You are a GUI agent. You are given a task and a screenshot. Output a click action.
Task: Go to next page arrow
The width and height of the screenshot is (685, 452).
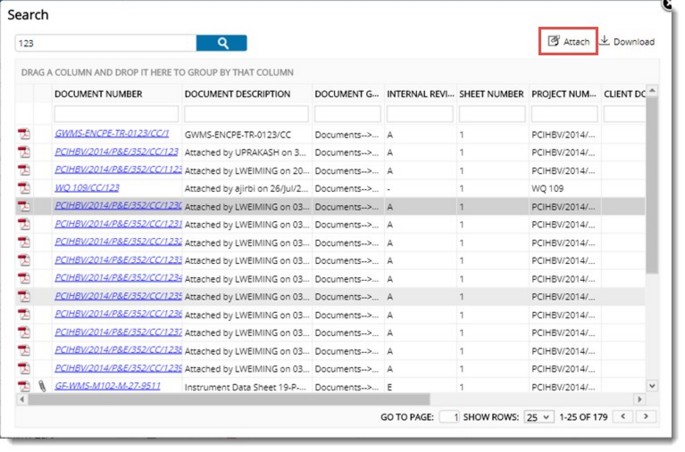pos(647,416)
